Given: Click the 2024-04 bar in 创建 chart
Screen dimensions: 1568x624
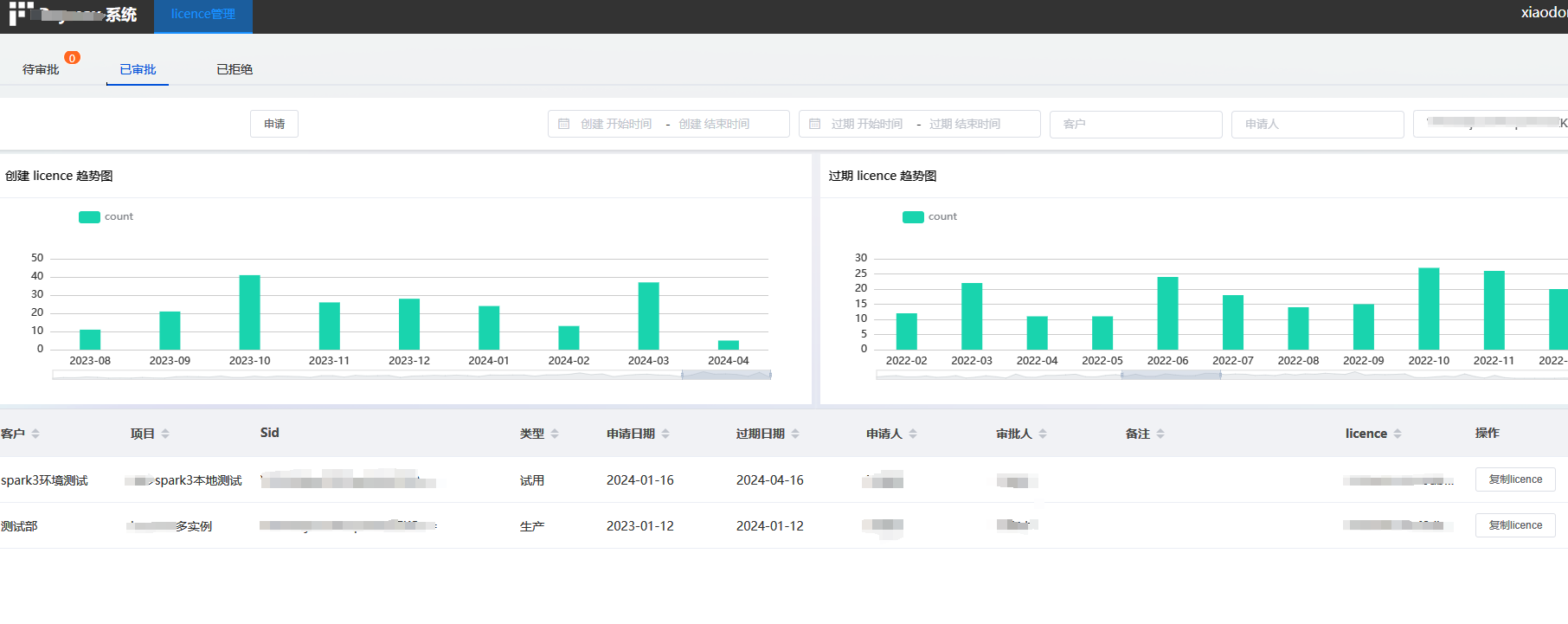Looking at the screenshot, I should (729, 345).
